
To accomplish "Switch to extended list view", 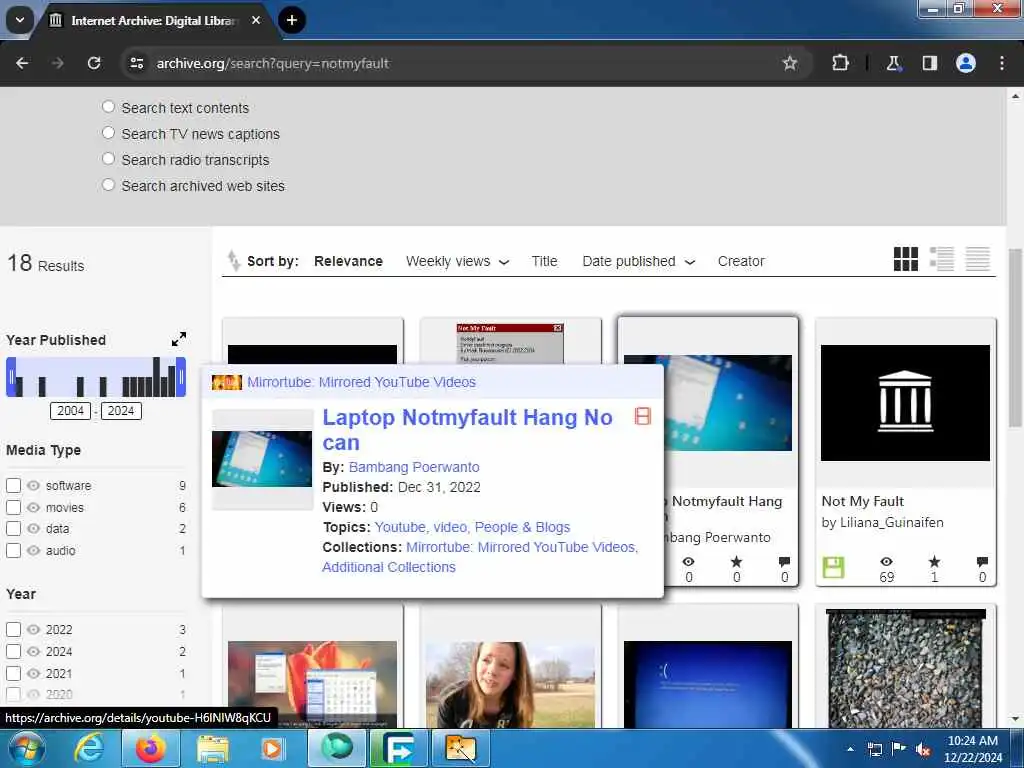I will [941, 259].
